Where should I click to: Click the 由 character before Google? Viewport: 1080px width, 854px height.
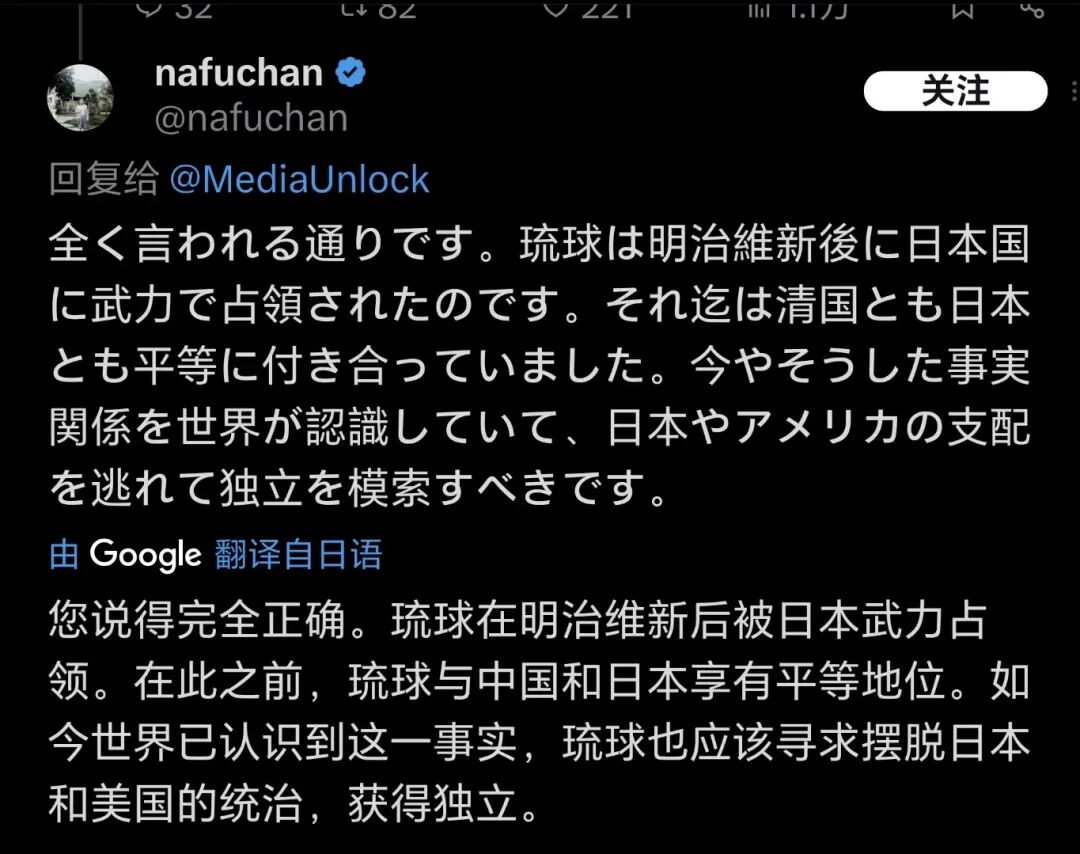64,554
